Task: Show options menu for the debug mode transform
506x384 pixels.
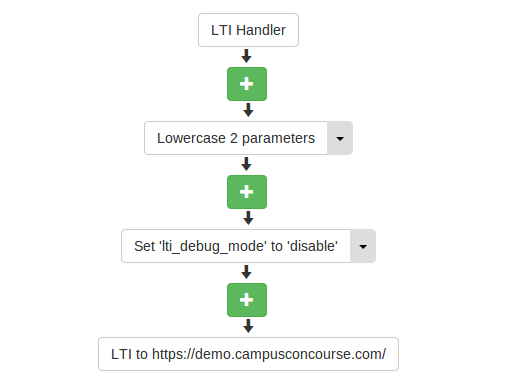Action: click(x=363, y=246)
